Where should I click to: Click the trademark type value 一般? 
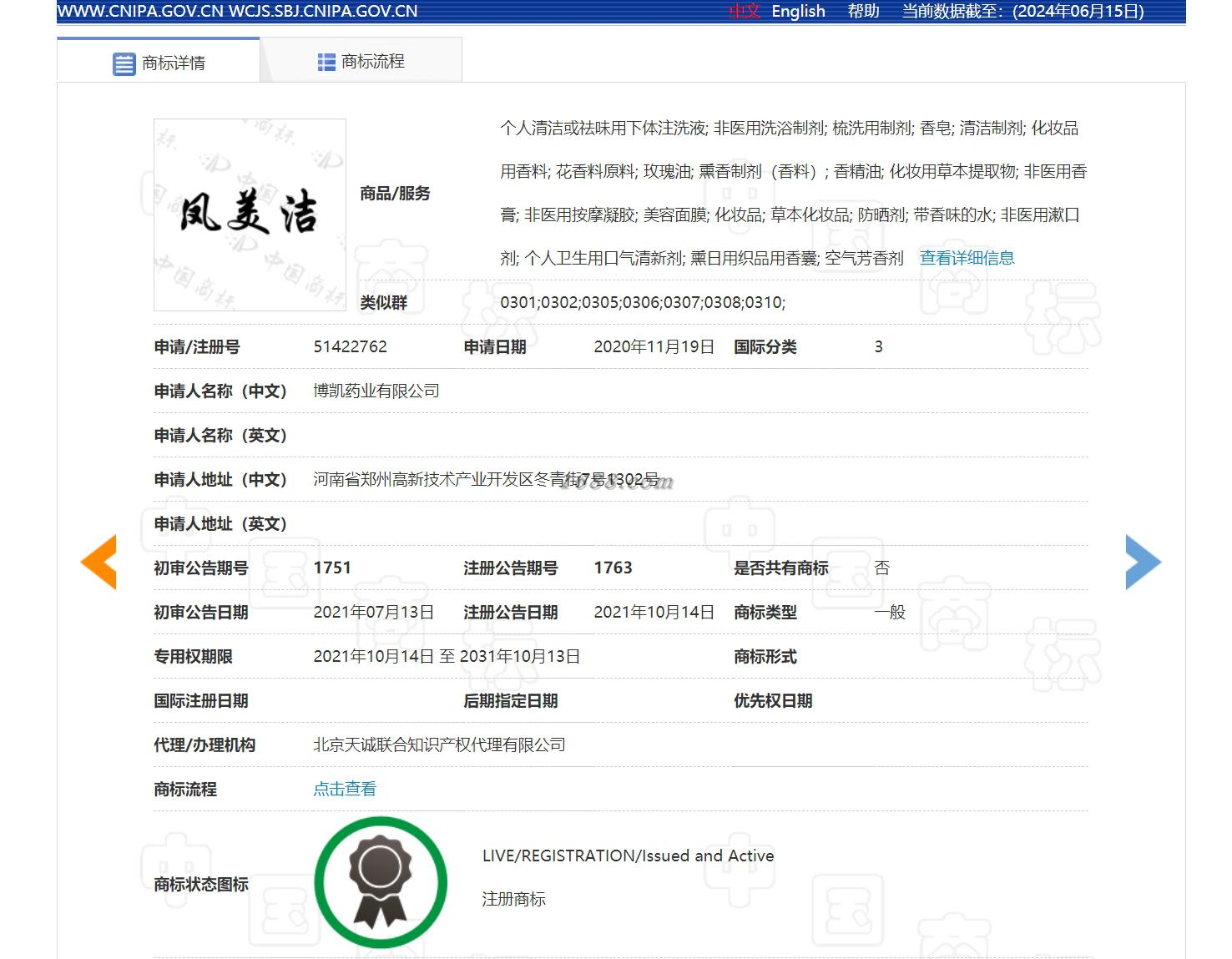click(890, 612)
